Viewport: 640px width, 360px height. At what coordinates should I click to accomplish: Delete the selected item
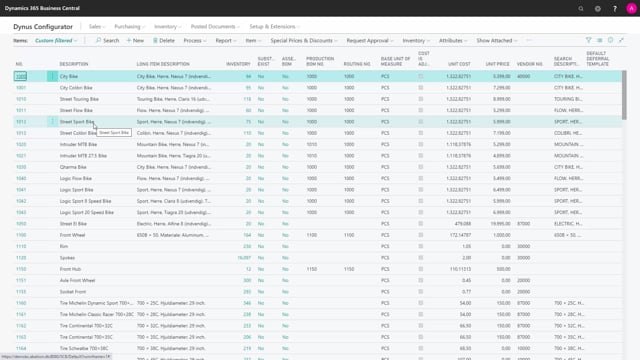point(164,40)
